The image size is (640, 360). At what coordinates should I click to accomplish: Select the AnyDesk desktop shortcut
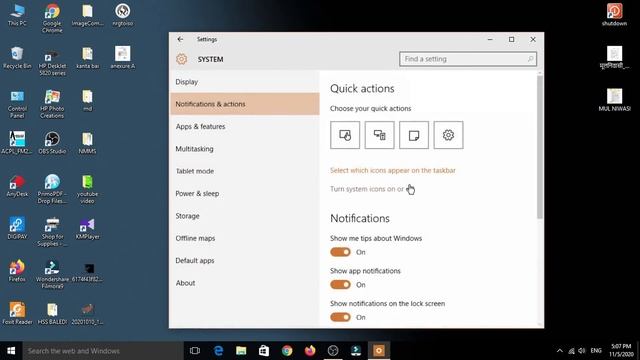click(17, 186)
